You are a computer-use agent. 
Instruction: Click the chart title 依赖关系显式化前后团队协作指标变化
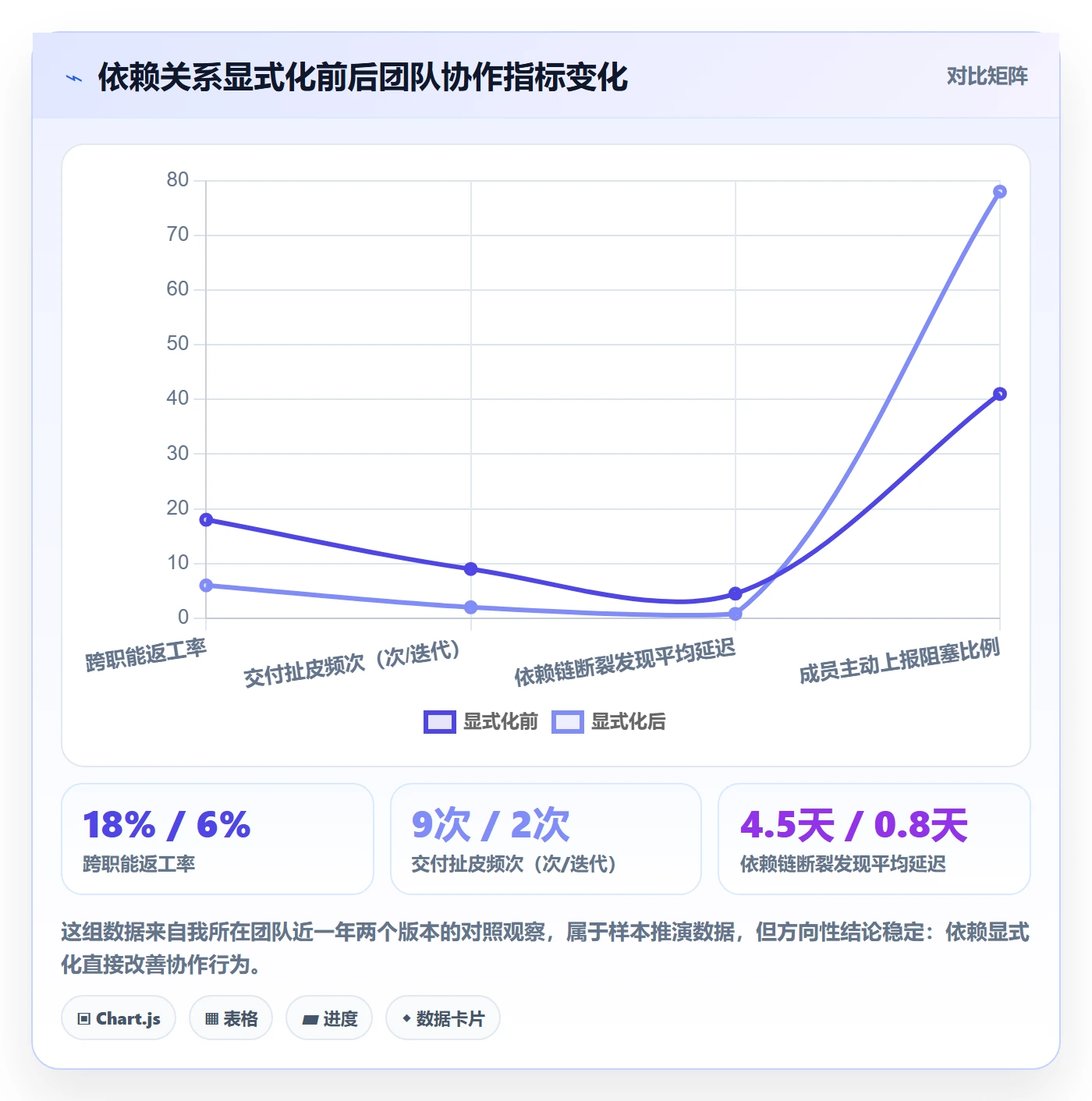(x=363, y=77)
